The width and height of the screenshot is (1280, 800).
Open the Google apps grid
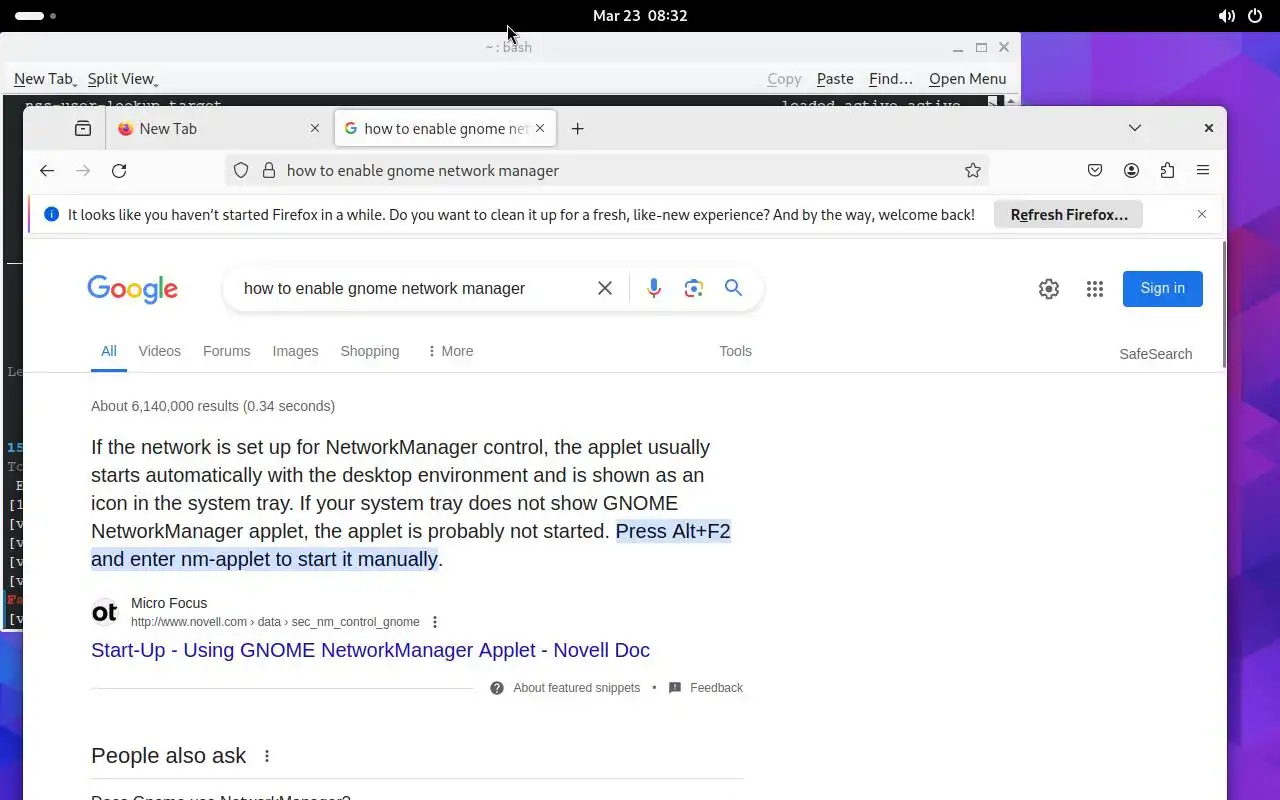pos(1095,289)
